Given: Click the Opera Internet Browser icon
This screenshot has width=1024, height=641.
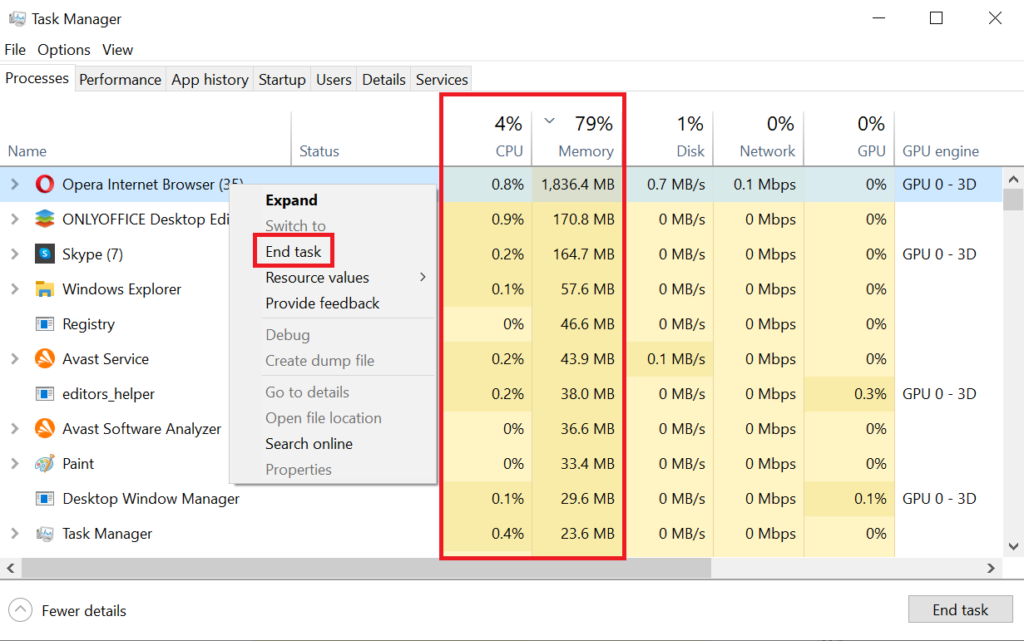Looking at the screenshot, I should (43, 184).
